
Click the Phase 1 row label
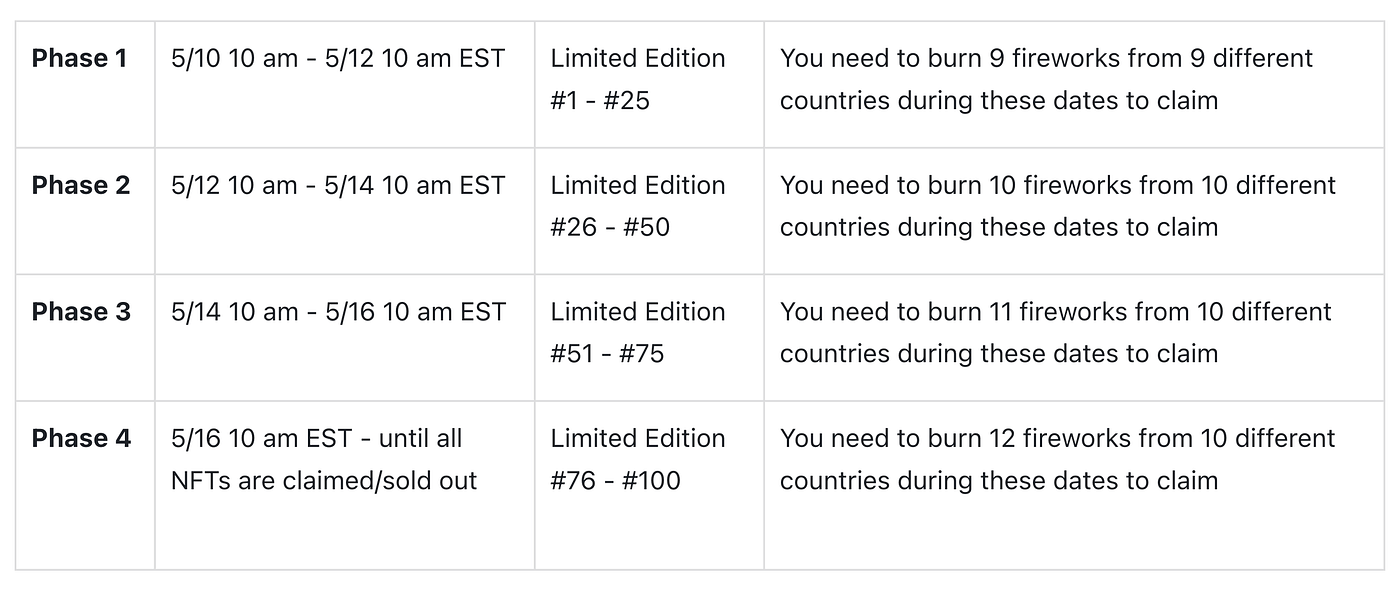(80, 59)
